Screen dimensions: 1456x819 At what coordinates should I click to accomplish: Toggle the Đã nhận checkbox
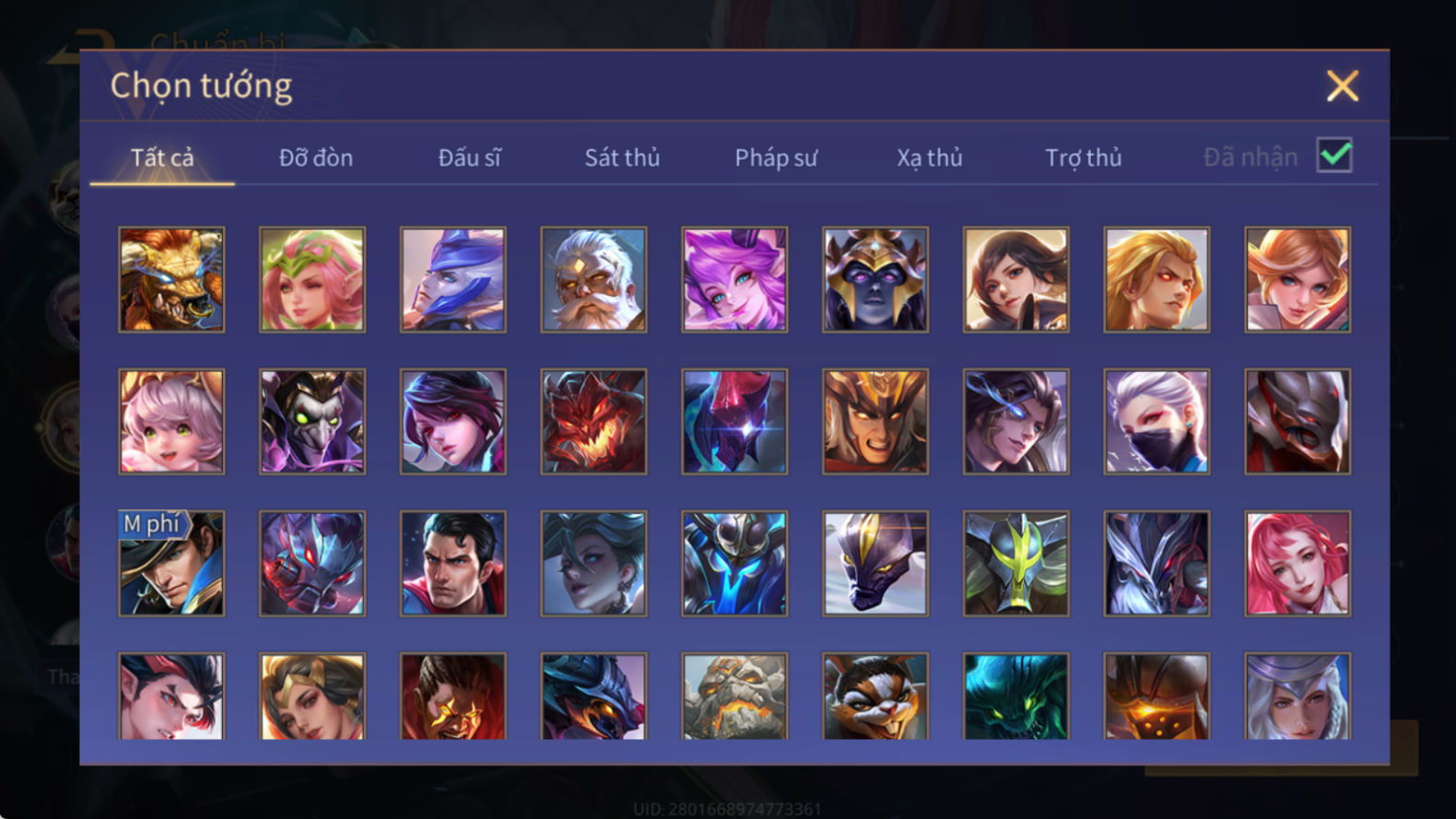pos(1334,155)
